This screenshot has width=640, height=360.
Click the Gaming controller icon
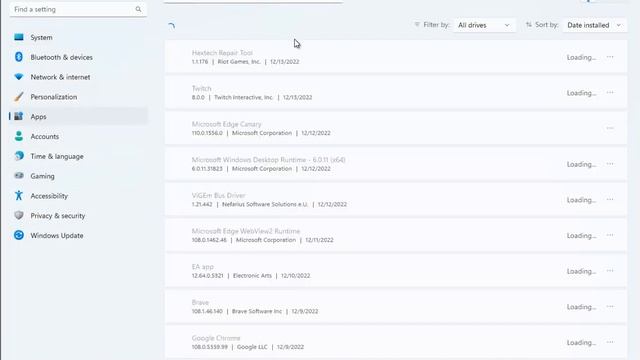click(19, 176)
